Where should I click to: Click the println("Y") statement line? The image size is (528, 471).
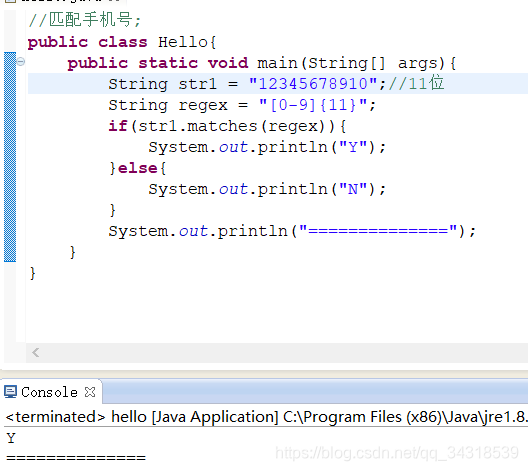tap(267, 147)
